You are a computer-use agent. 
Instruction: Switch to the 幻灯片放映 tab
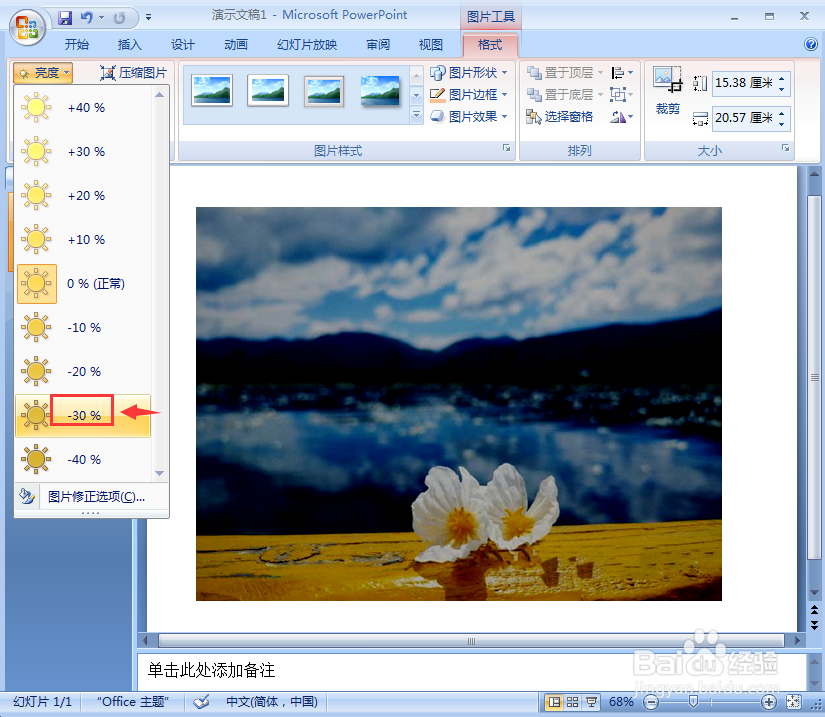[x=307, y=45]
